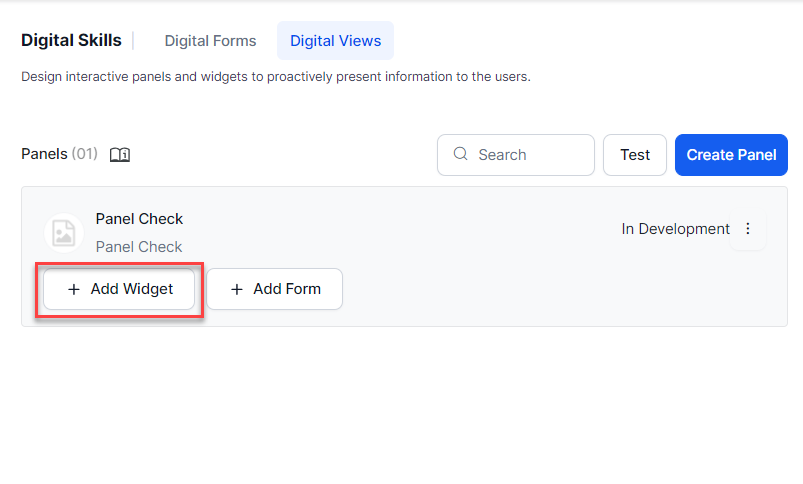Click the plus icon on Add Widget
This screenshot has height=484, width=803.
(73, 289)
